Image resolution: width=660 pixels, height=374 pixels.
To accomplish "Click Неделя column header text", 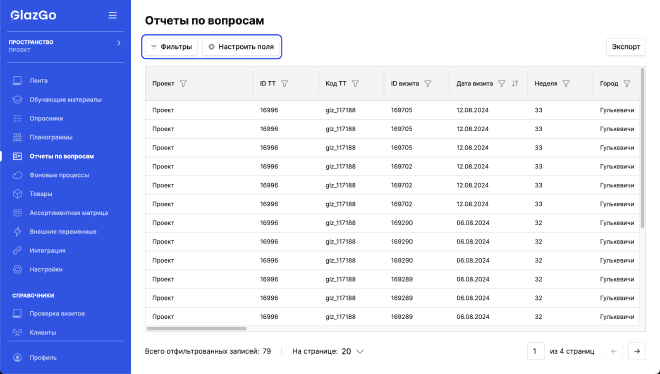I will 546,84.
